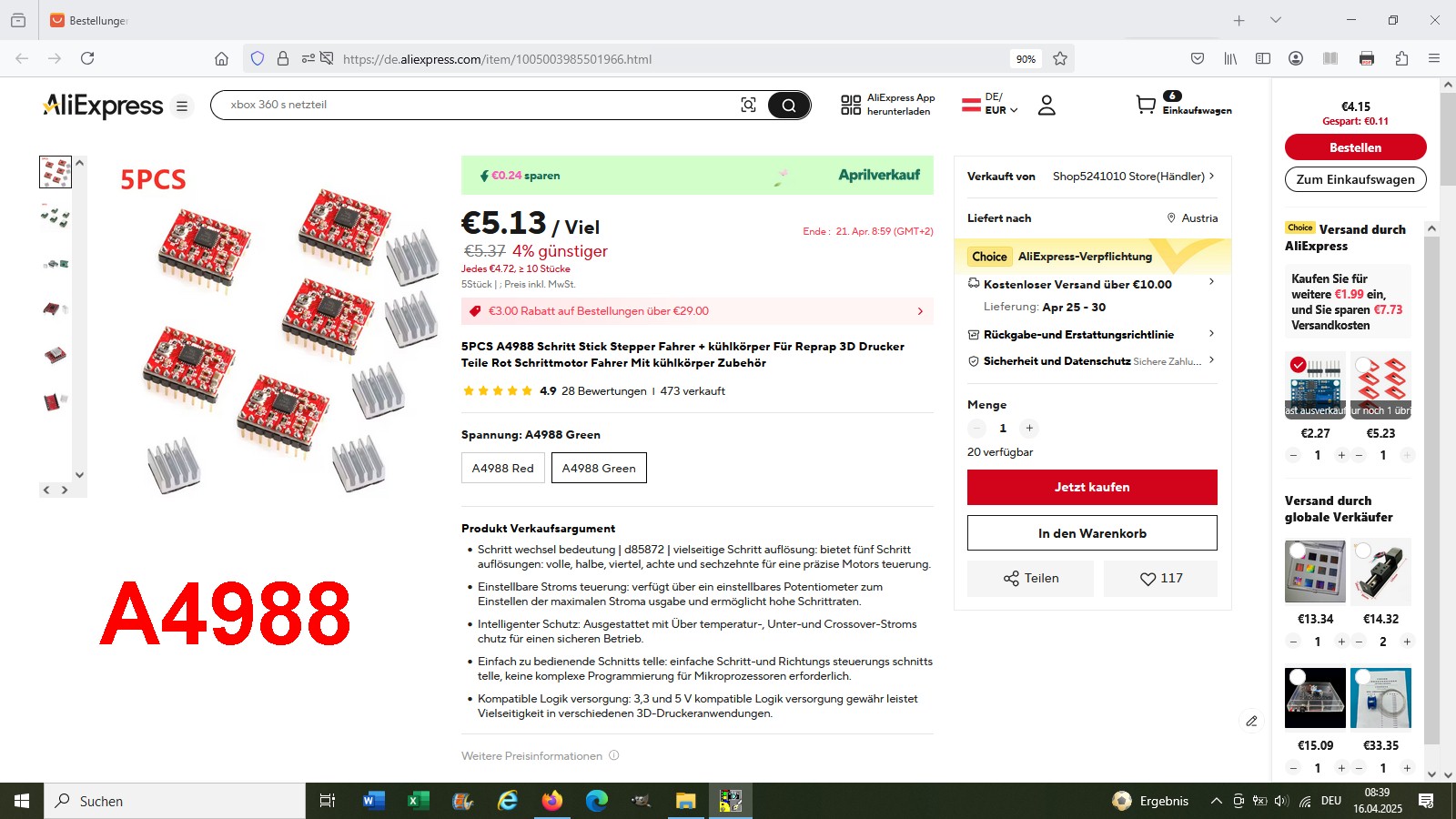This screenshot has width=1456, height=819.
Task: Click the black search magnifier button
Action: (789, 105)
